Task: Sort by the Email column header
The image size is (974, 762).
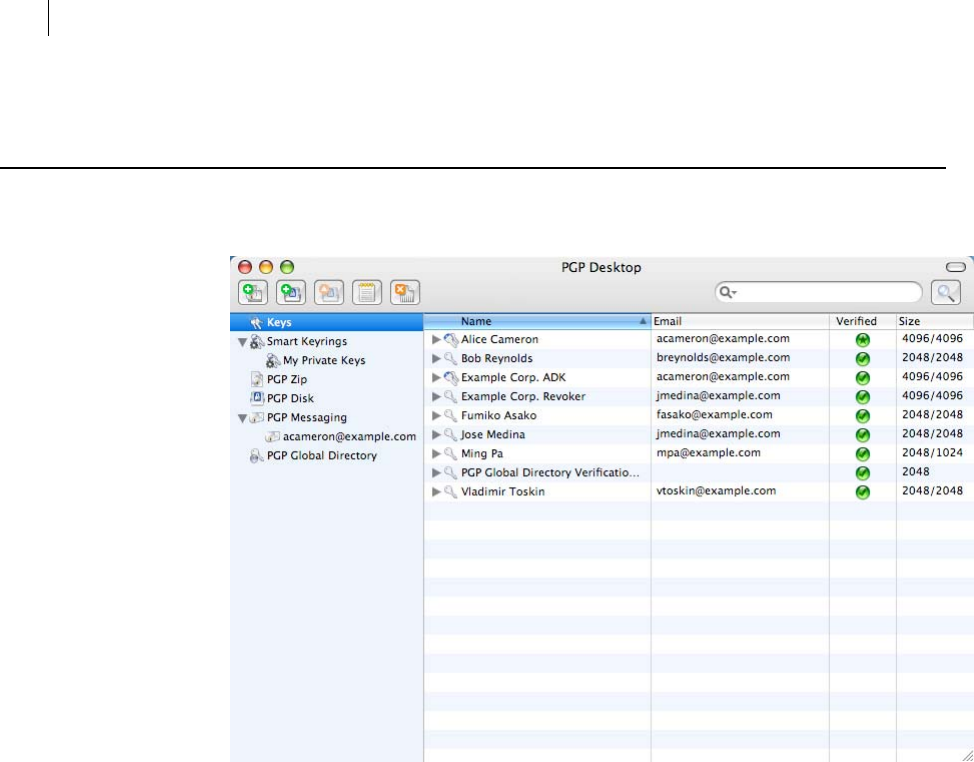Action: click(x=740, y=322)
